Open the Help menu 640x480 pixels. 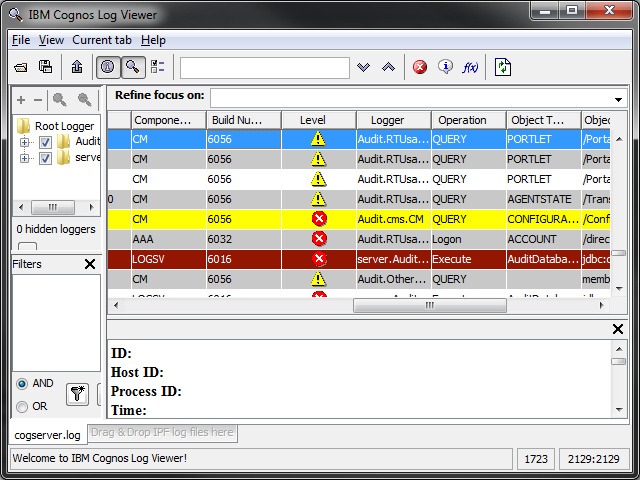pos(153,40)
